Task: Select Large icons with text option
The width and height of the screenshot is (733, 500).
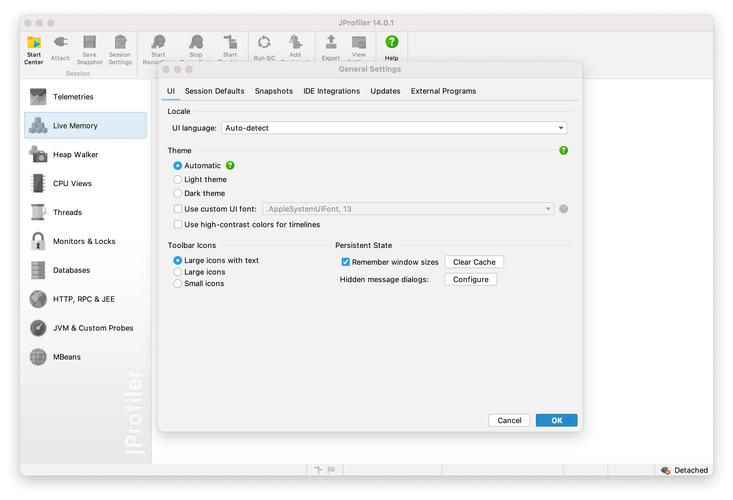Action: (x=178, y=260)
